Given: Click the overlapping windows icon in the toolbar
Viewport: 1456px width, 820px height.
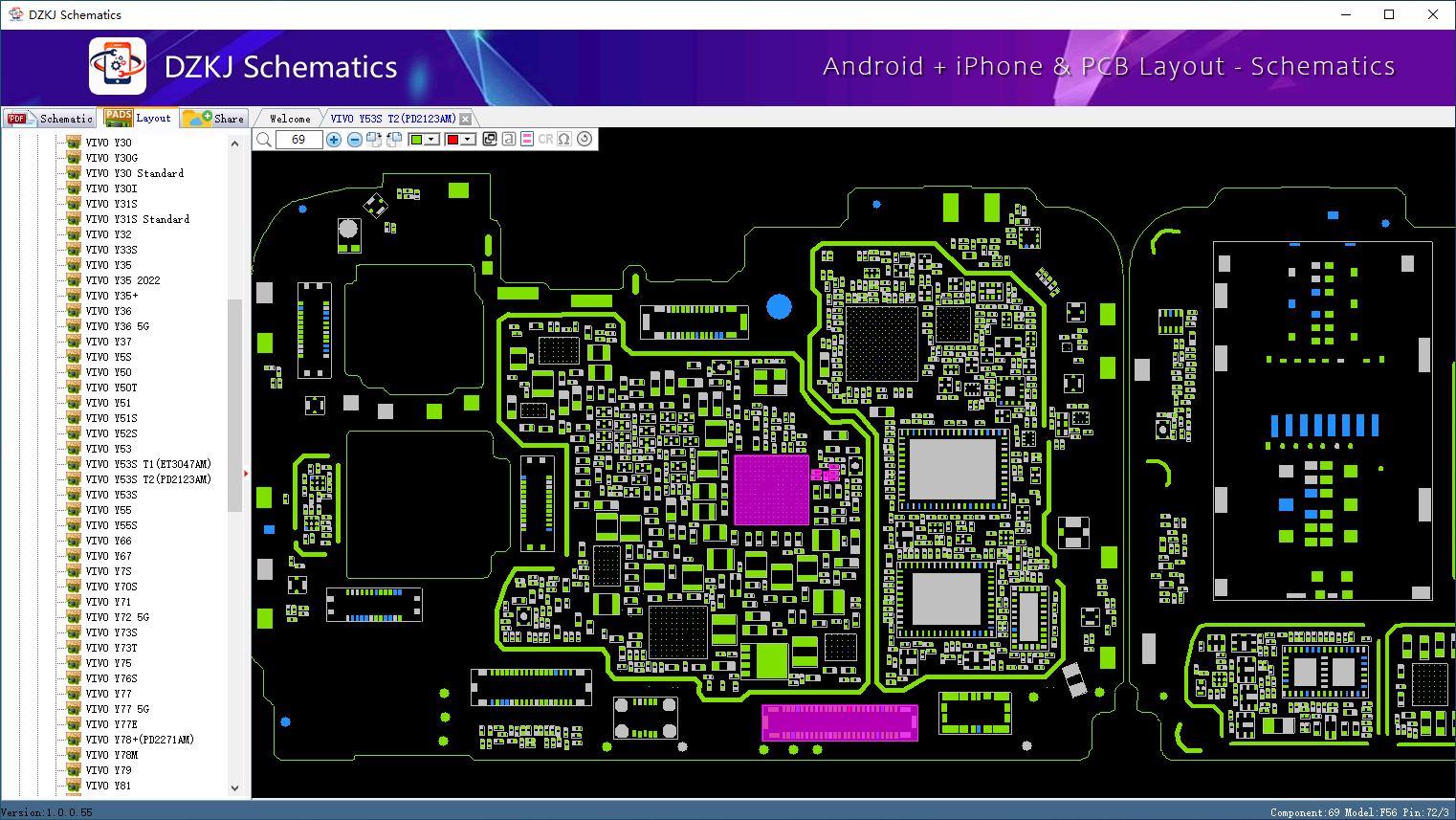Looking at the screenshot, I should (490, 140).
